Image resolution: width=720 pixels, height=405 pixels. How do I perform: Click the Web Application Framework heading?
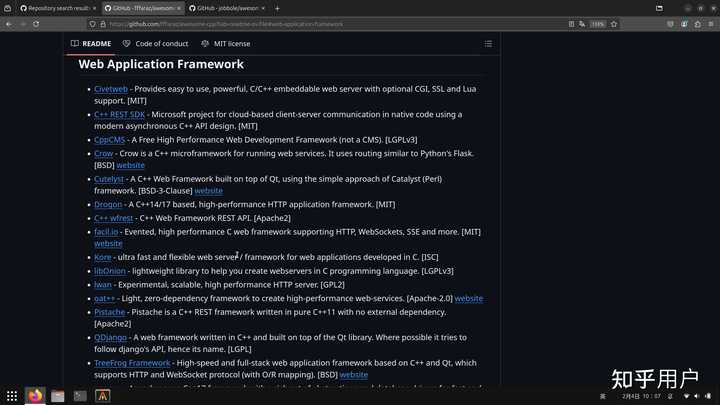tap(161, 64)
